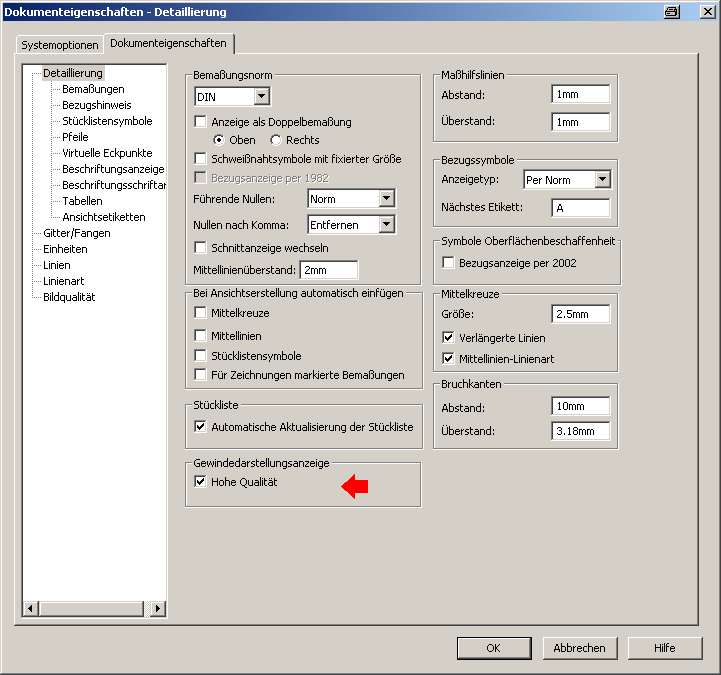Enable Schnittanzeige wechseln checkbox
Image resolution: width=721 pixels, height=675 pixels.
click(200, 248)
